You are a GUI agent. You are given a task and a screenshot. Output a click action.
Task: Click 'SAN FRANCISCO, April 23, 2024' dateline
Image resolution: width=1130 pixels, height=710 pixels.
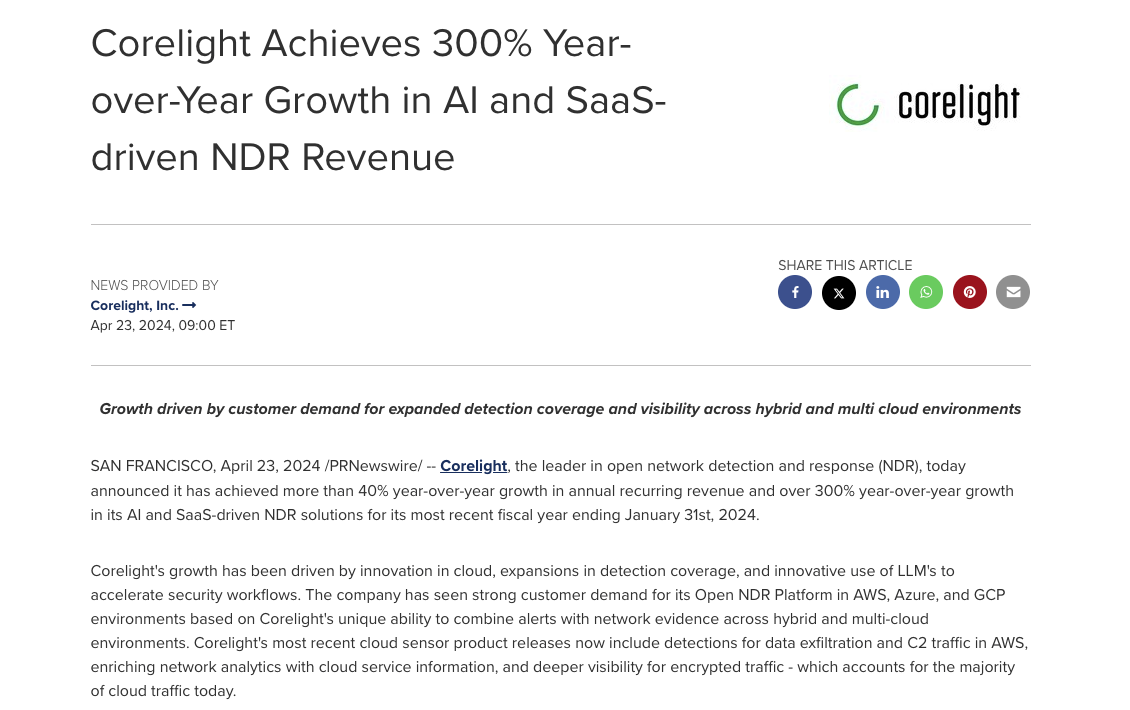pos(205,466)
